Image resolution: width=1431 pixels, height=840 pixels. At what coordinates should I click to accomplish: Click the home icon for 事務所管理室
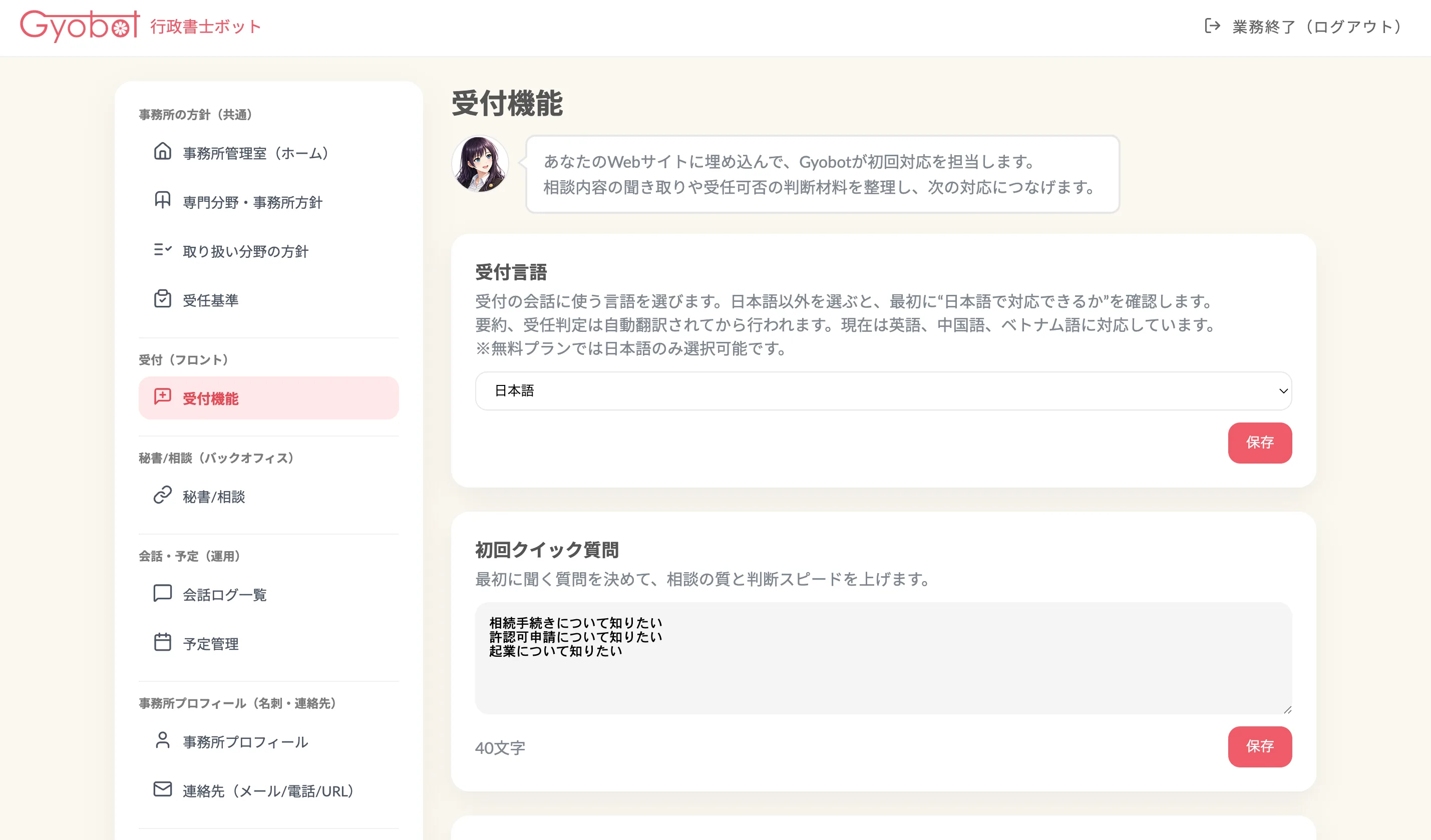tap(162, 152)
